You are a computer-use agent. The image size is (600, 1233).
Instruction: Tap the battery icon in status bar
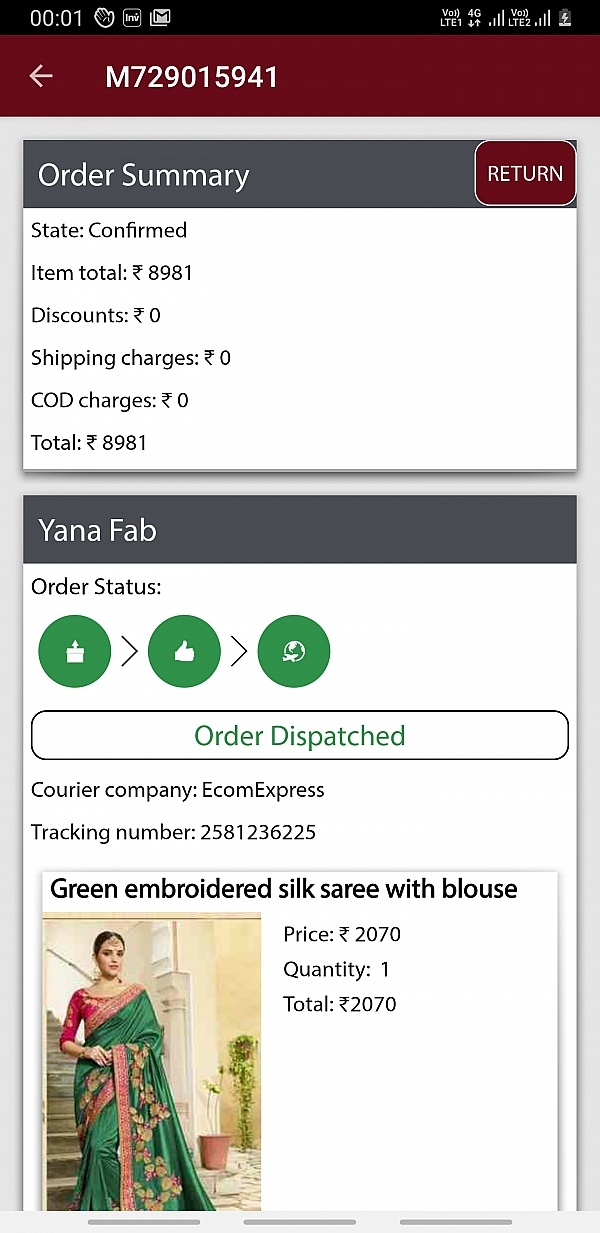pyautogui.click(x=566, y=18)
